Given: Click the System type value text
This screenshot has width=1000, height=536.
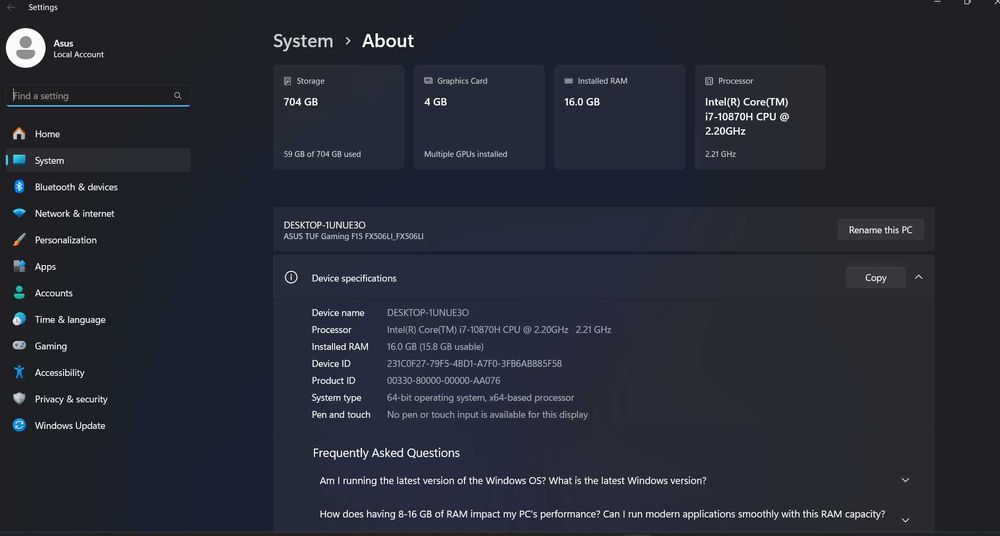Looking at the screenshot, I should 480,398.
